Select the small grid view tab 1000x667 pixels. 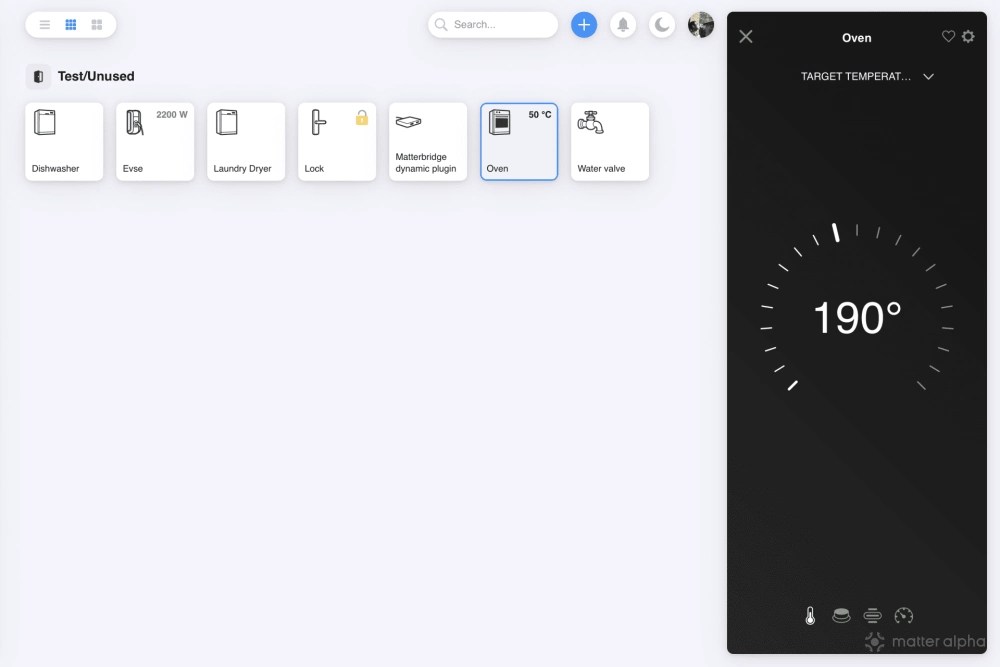(x=71, y=25)
